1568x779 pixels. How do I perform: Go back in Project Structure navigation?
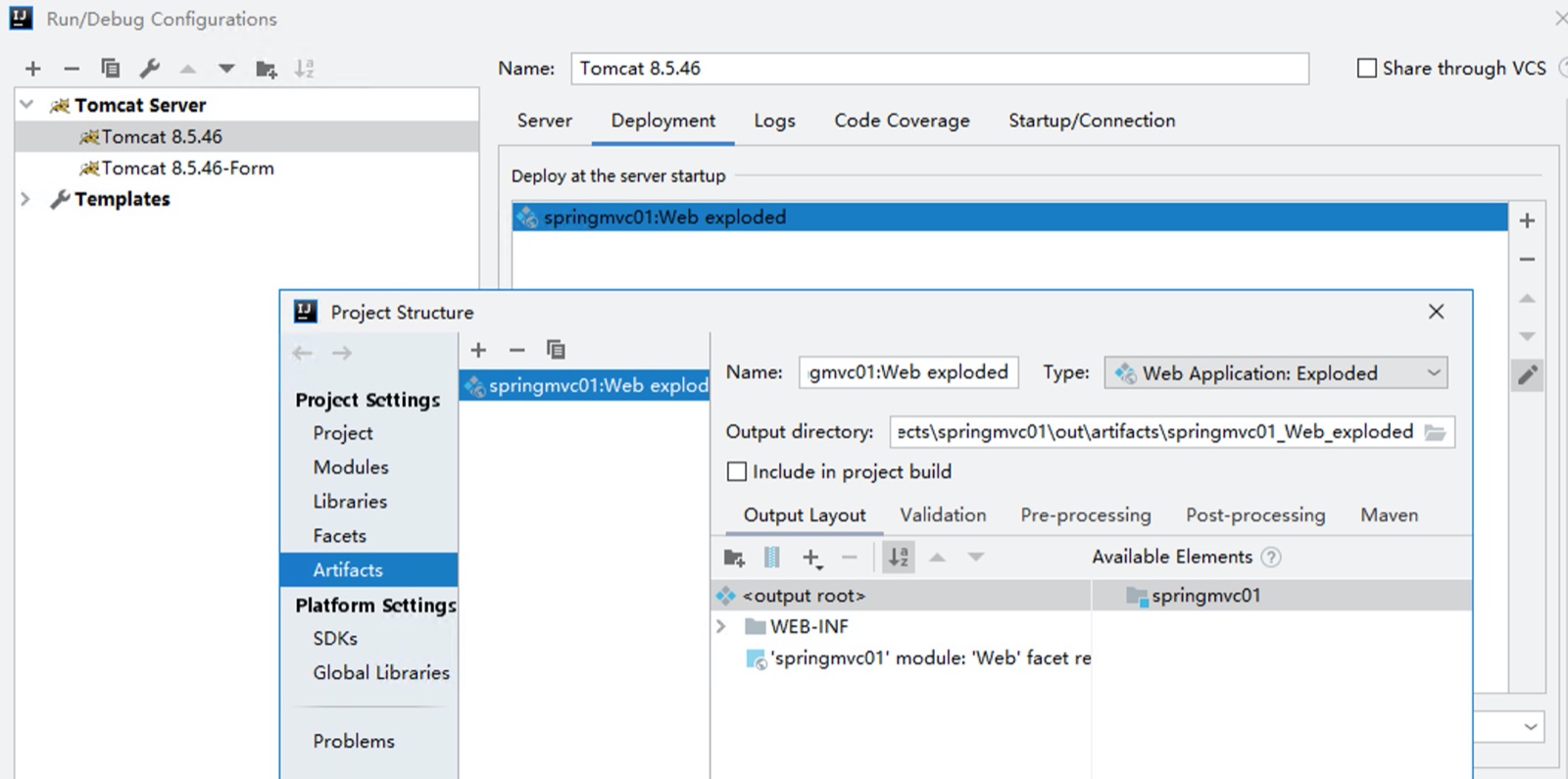click(x=303, y=353)
